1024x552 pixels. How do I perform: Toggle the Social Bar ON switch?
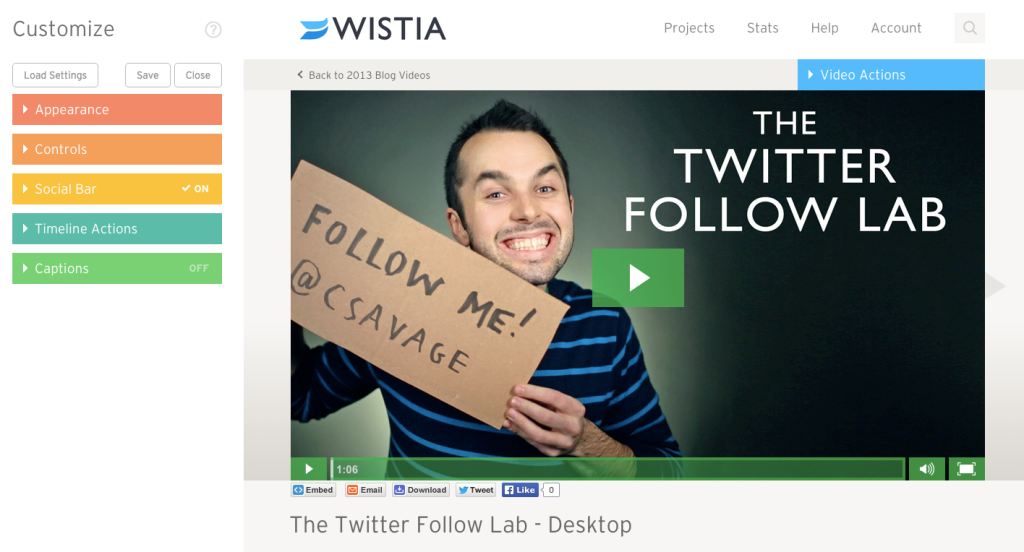(x=195, y=189)
